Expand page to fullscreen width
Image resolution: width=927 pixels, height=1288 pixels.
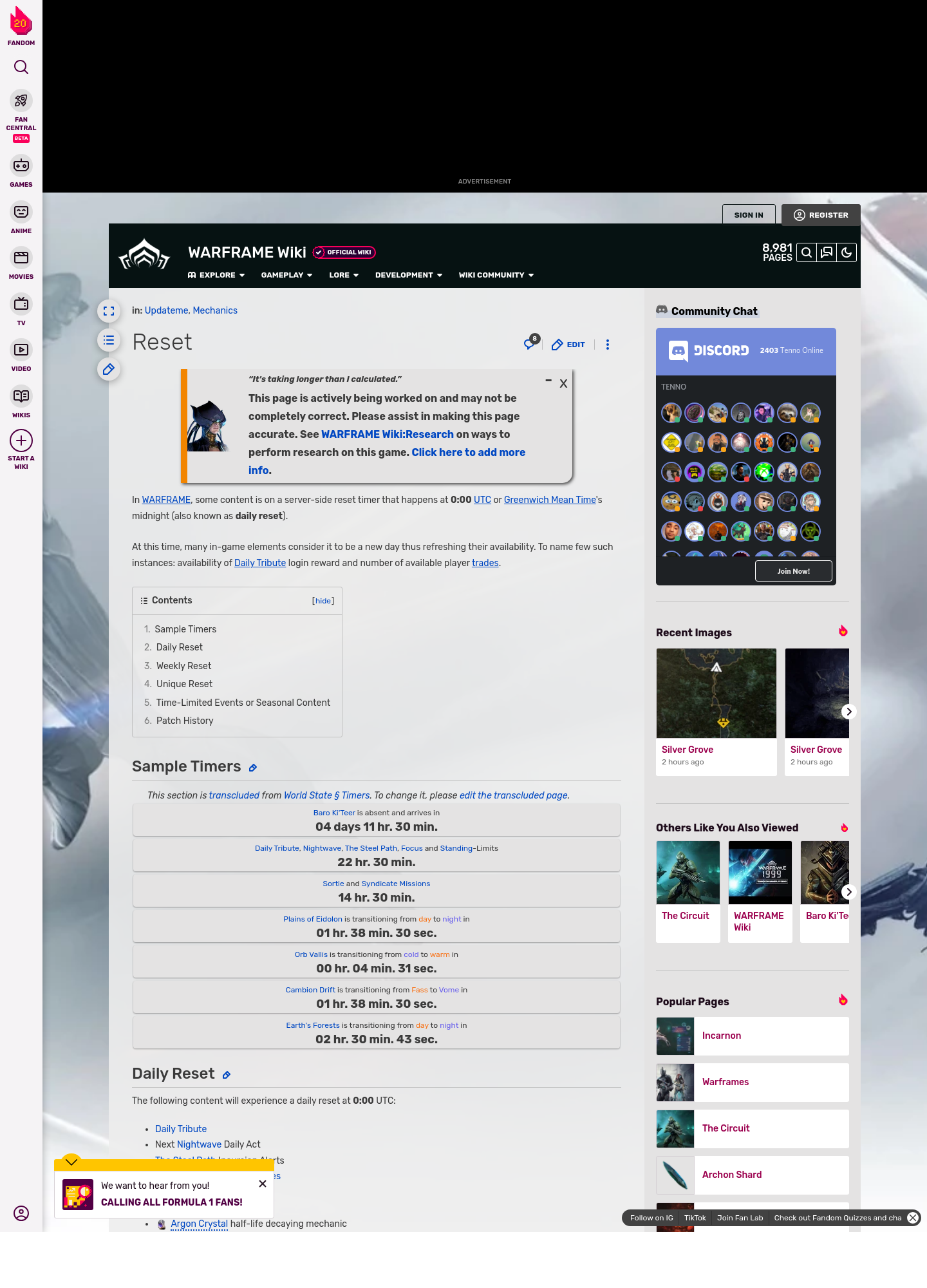point(109,311)
